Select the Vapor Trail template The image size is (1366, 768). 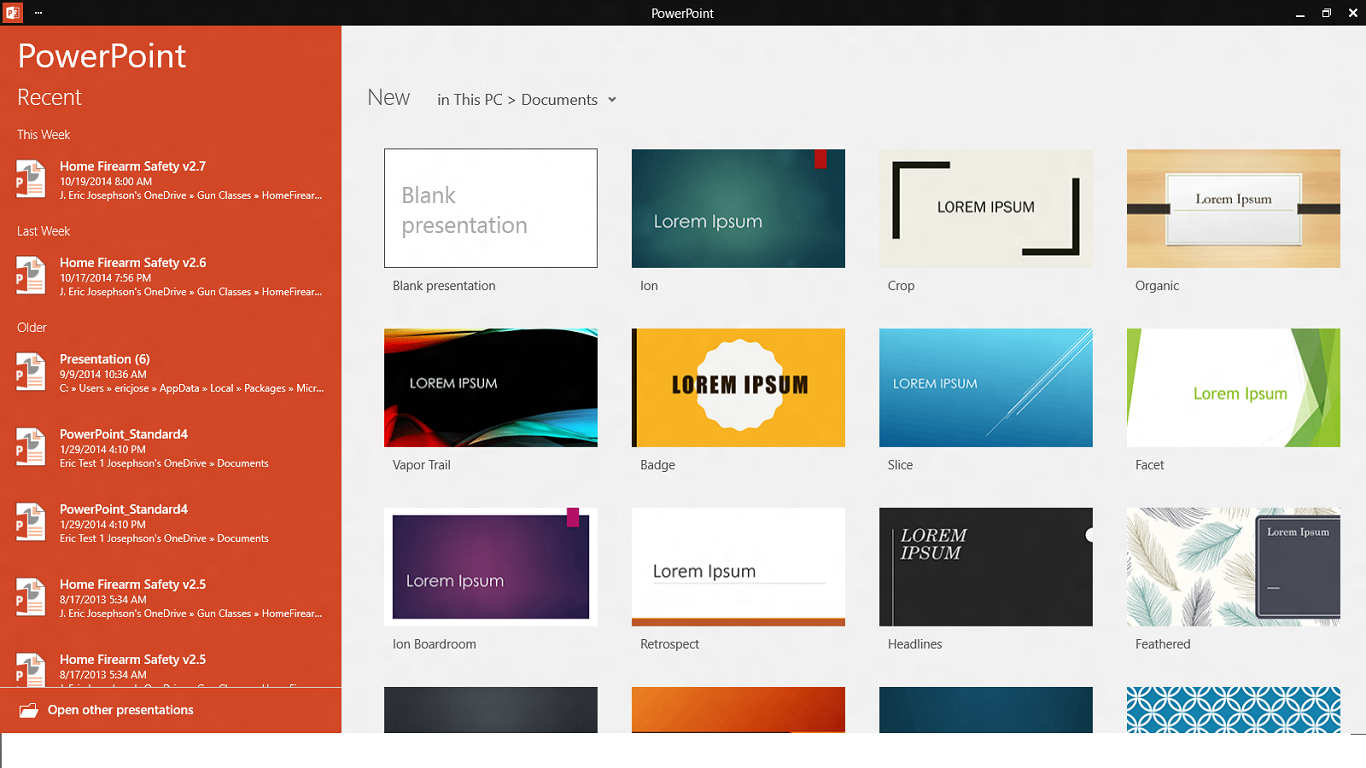coord(490,387)
